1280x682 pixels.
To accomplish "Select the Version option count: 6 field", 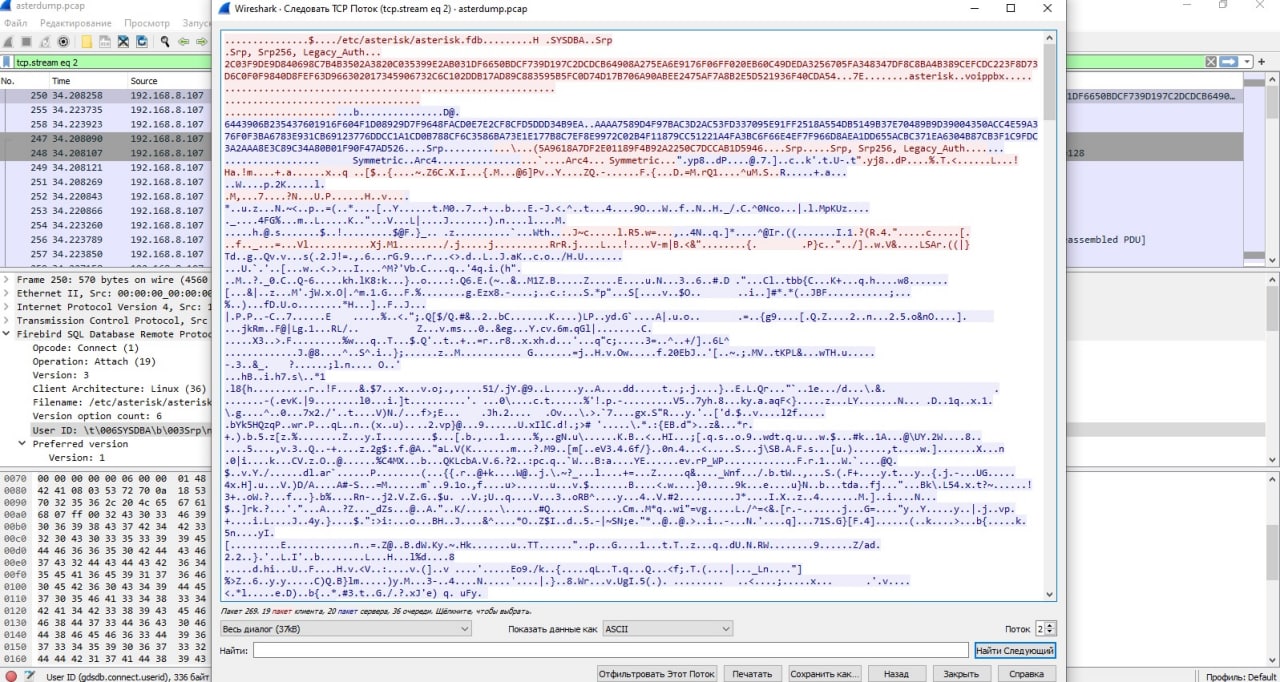I will (97, 416).
